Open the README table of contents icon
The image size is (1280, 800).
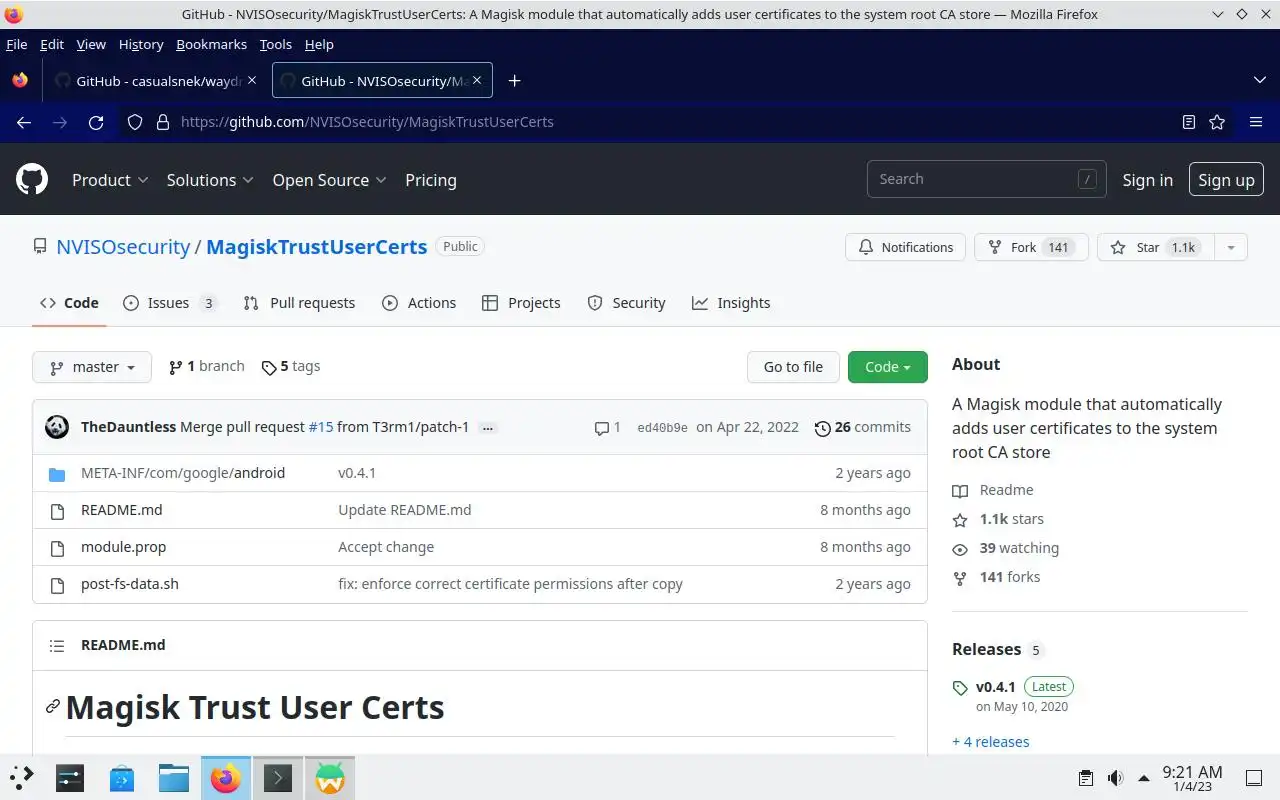57,646
